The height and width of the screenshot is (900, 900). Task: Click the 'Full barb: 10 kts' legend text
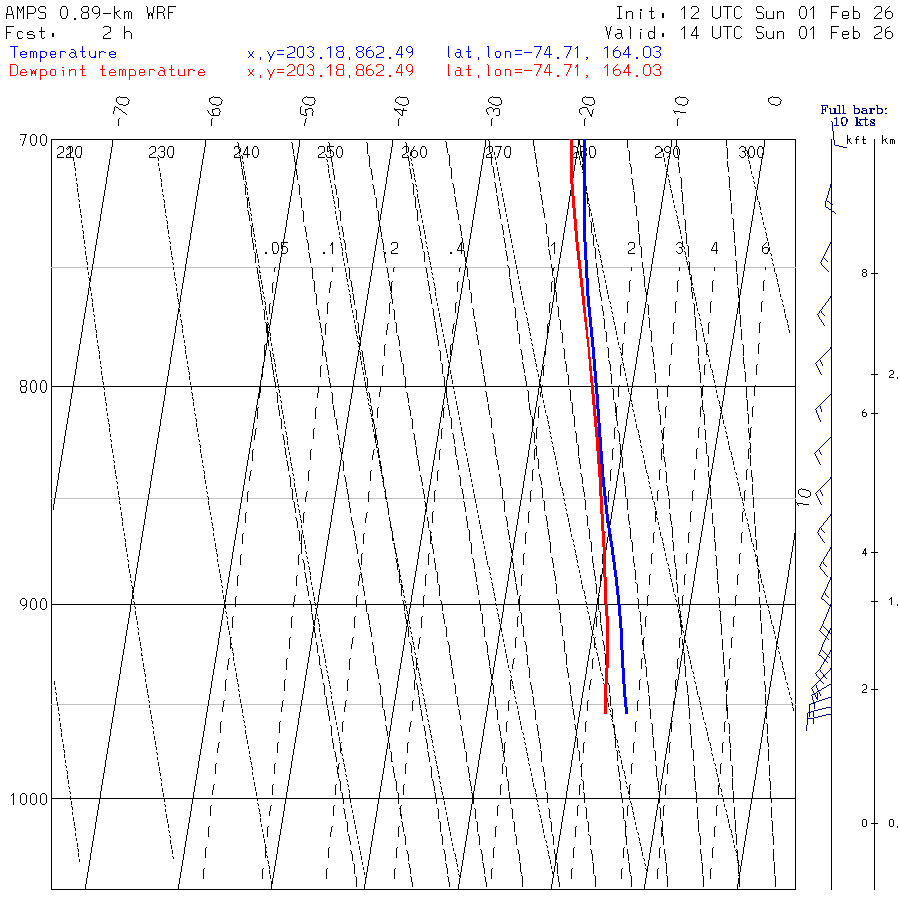854,116
